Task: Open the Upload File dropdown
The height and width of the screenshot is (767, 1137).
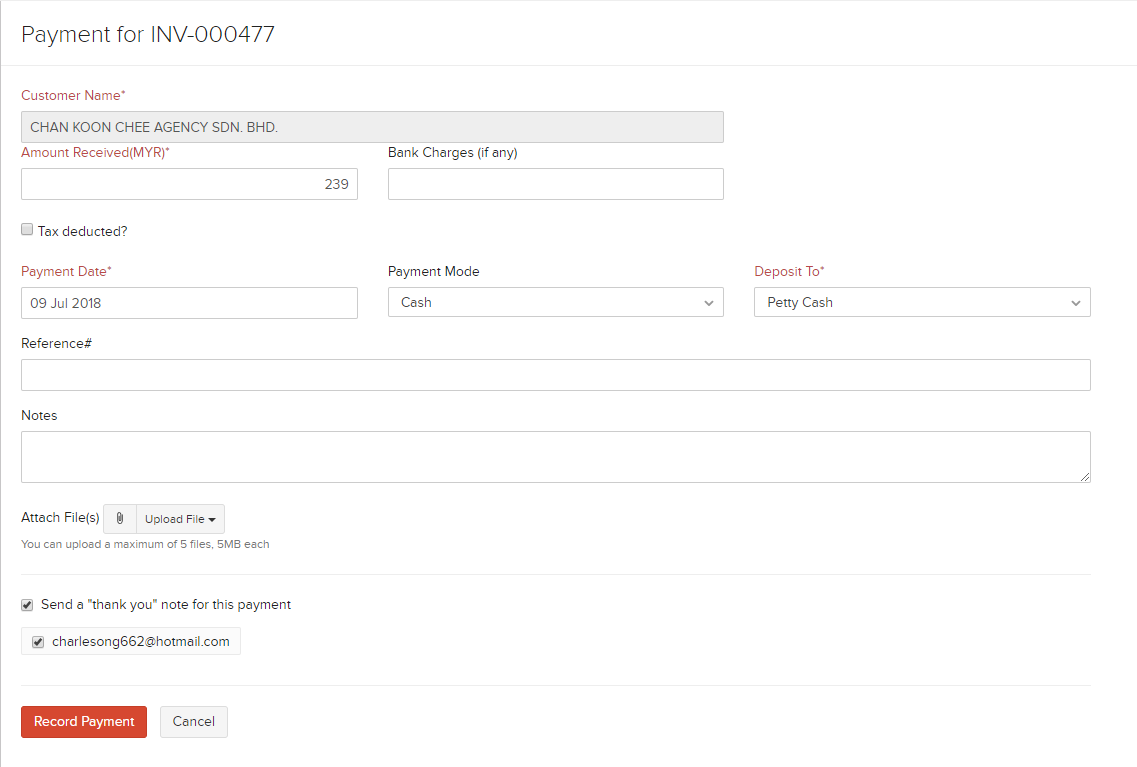Action: point(180,519)
